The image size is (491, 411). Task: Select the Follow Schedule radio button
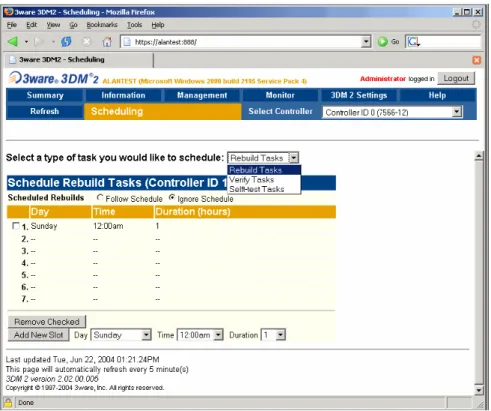tap(100, 197)
